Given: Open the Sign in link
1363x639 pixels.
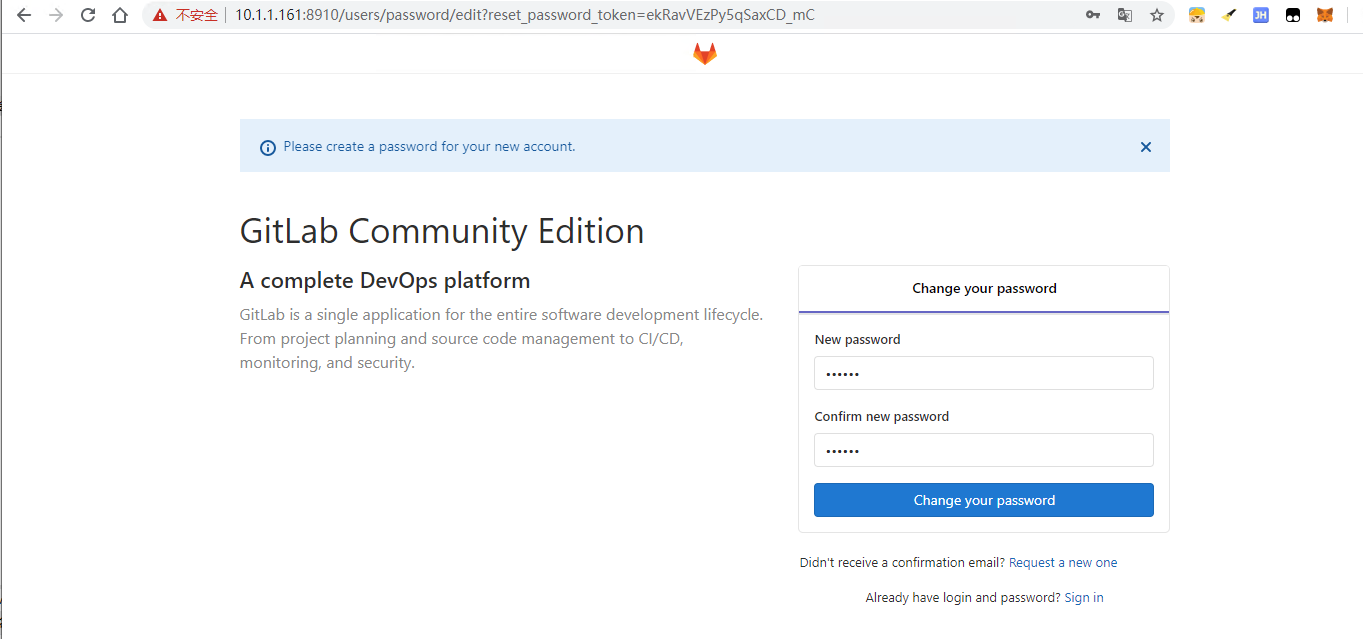Looking at the screenshot, I should (x=1084, y=598).
